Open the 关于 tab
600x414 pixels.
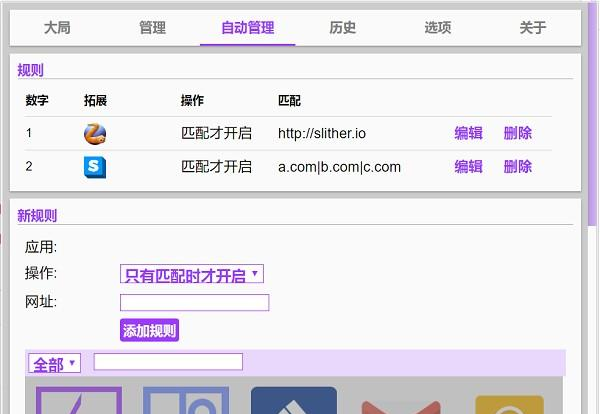coord(533,28)
